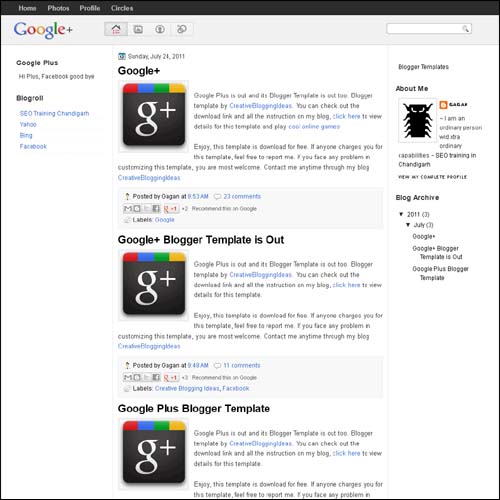The image size is (500, 500).
Task: Open Google+ Blogger Template is Out title
Action: point(201,240)
